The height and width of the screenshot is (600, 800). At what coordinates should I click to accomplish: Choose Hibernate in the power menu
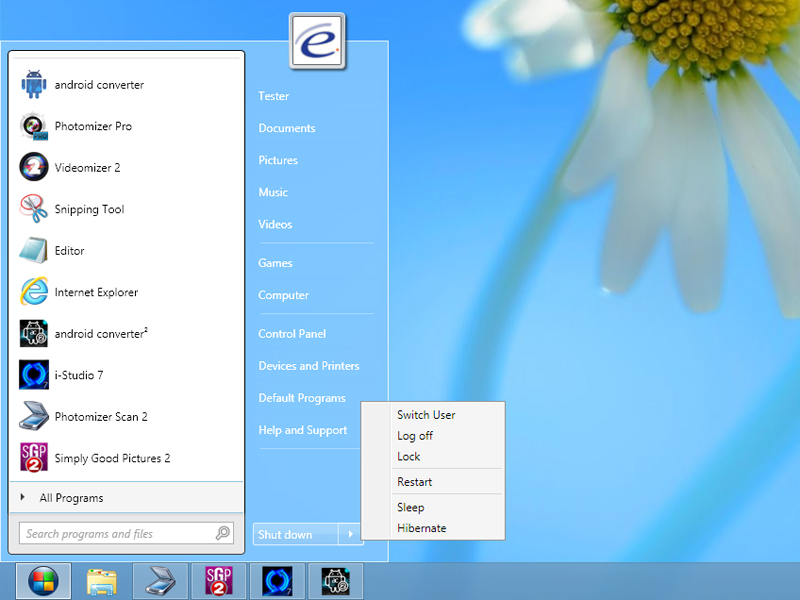pos(421,528)
